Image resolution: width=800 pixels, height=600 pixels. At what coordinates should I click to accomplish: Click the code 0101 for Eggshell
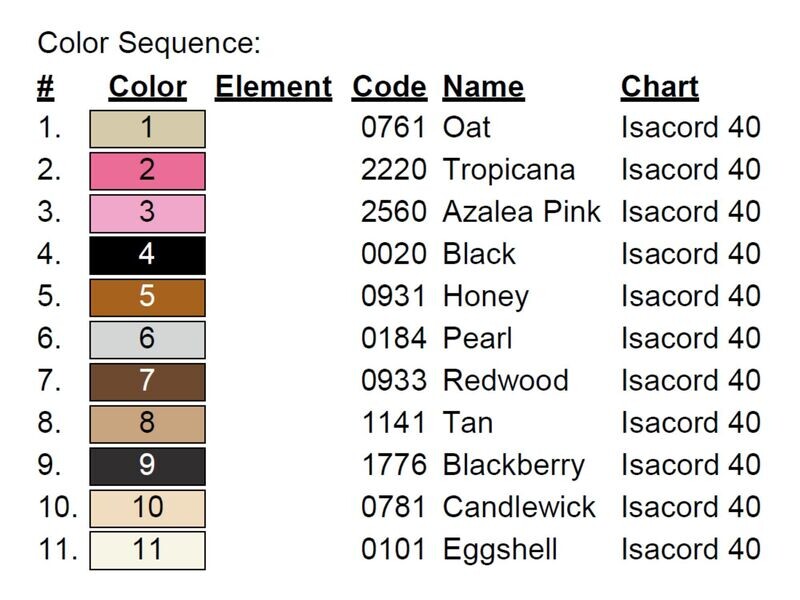click(393, 550)
